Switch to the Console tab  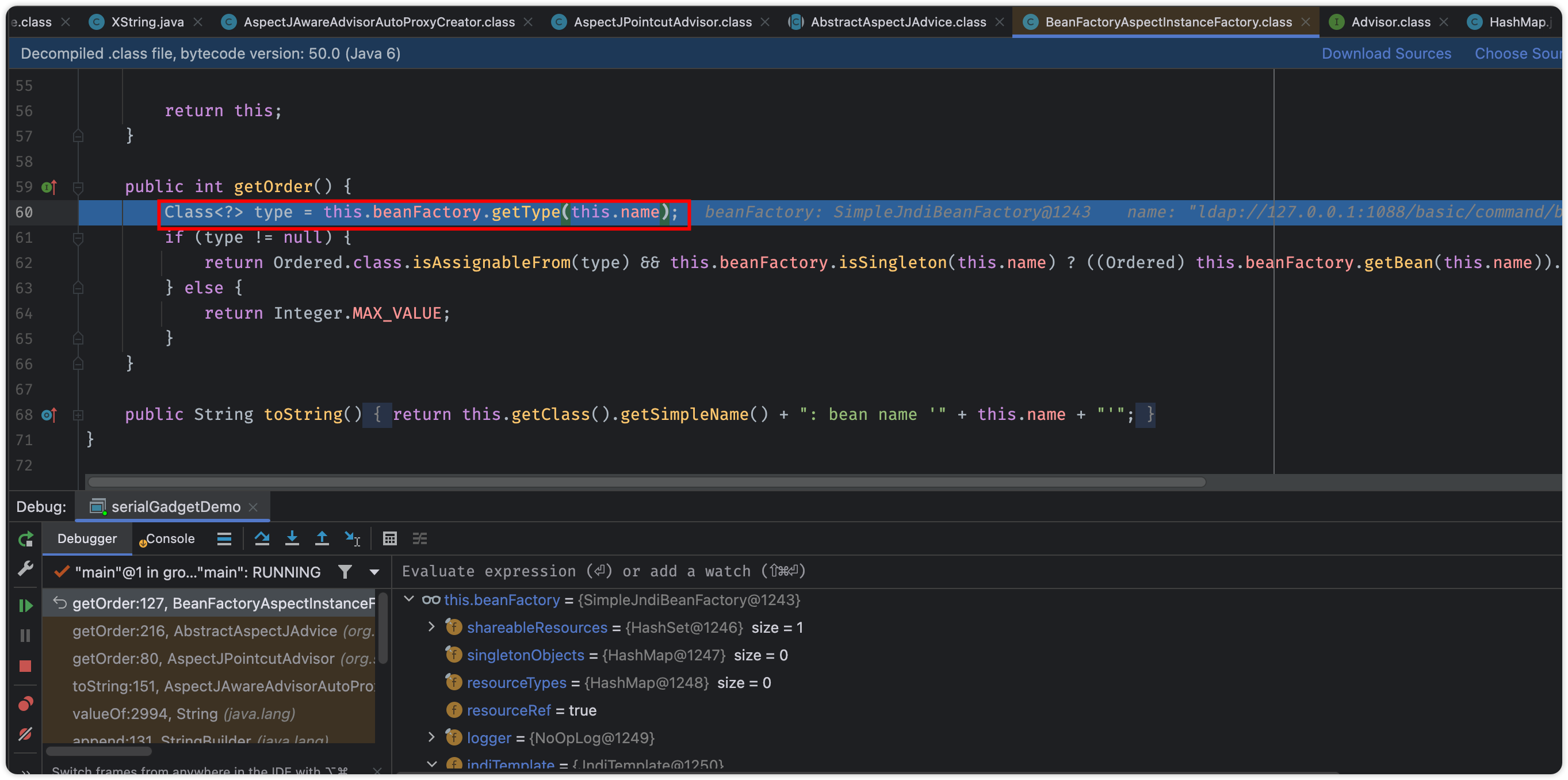[x=167, y=539]
